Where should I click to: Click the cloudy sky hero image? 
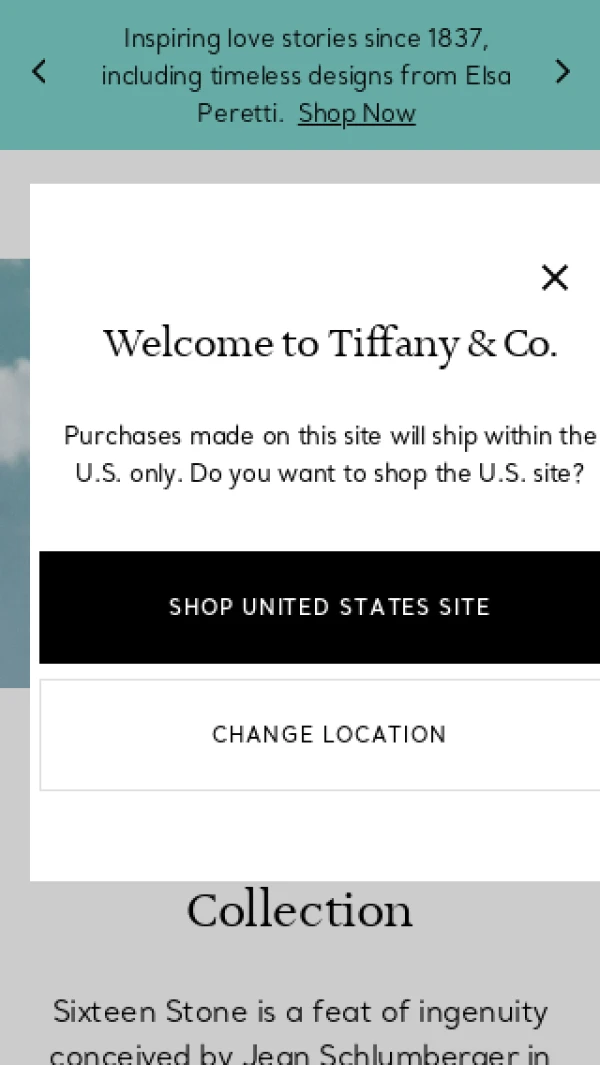point(14,470)
